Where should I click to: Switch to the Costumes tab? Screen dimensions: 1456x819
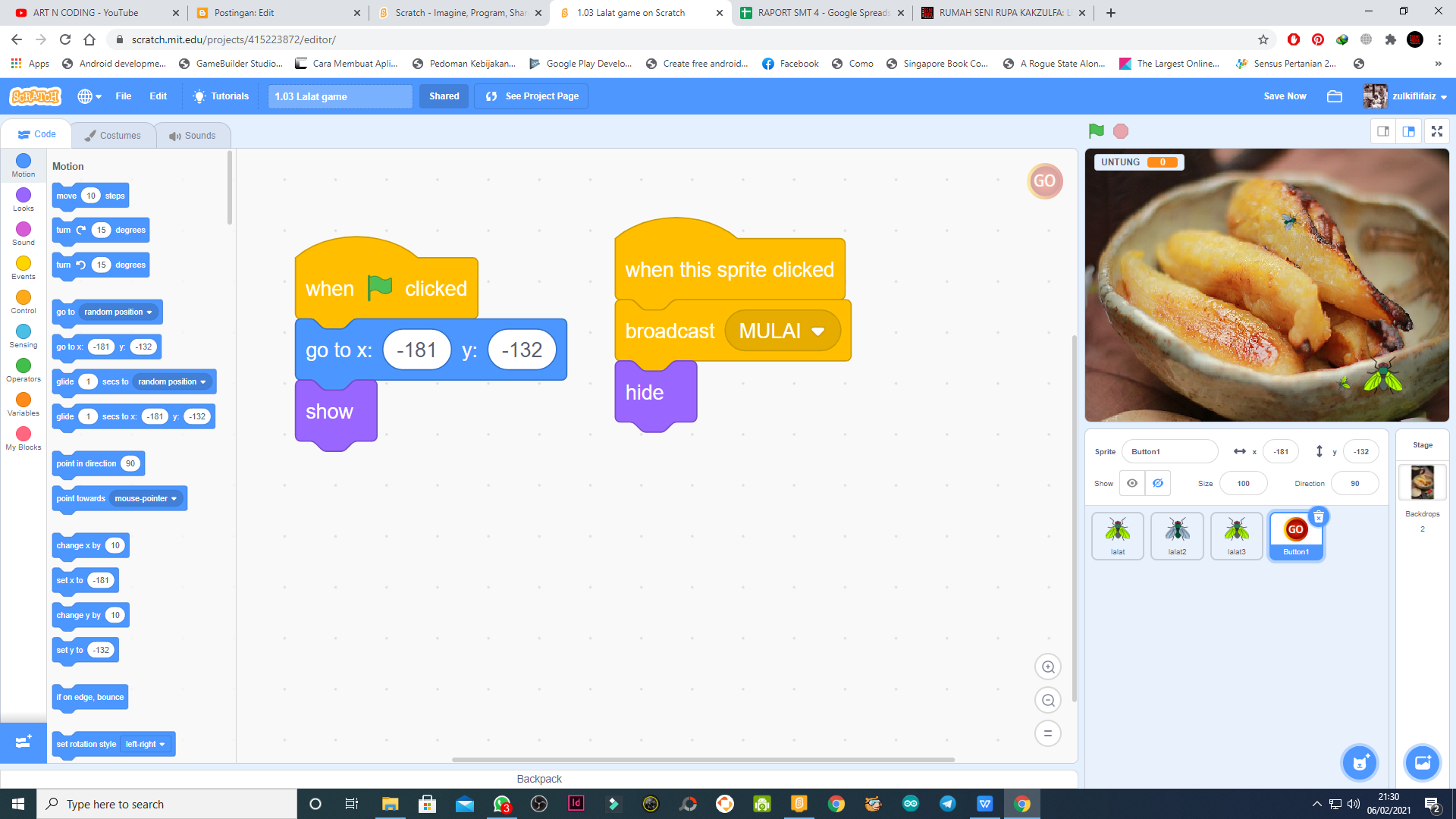pos(113,135)
